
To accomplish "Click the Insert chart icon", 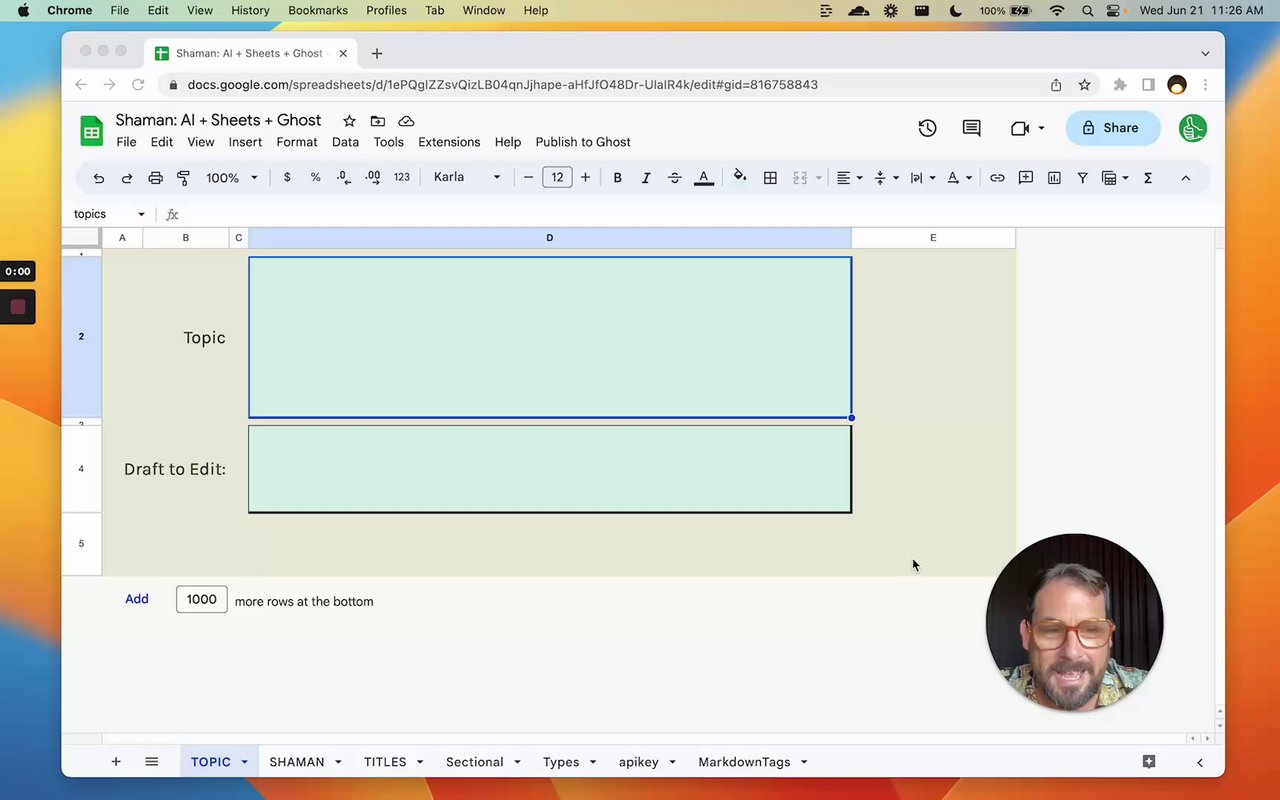I will [x=1054, y=178].
